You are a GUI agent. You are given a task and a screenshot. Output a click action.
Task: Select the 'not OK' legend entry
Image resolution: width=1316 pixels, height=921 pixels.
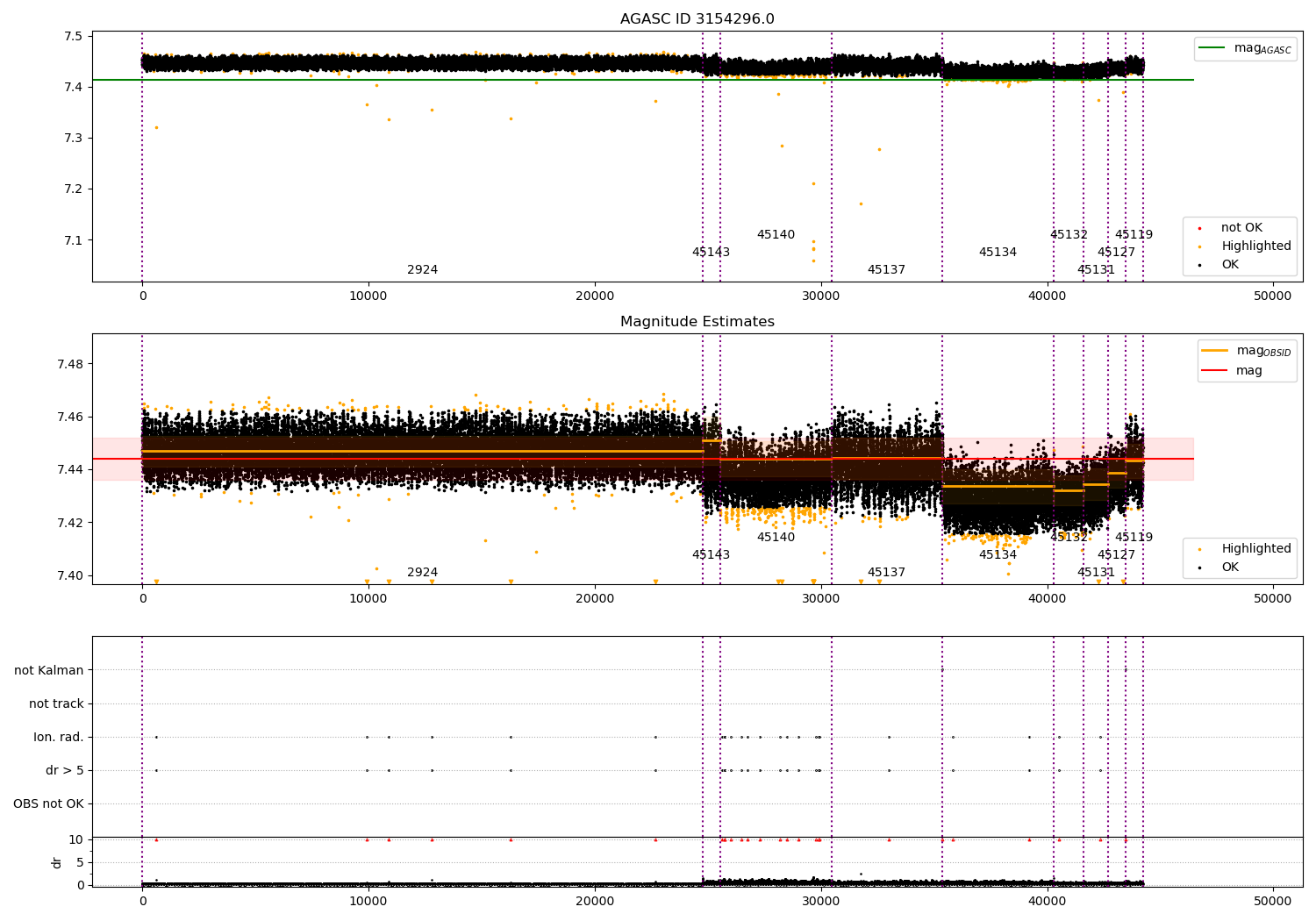click(x=1241, y=228)
